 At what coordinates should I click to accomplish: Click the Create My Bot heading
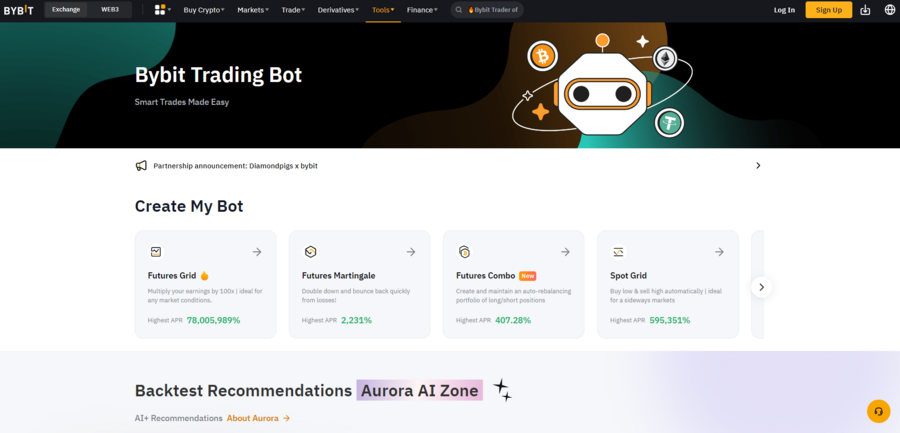coord(189,206)
